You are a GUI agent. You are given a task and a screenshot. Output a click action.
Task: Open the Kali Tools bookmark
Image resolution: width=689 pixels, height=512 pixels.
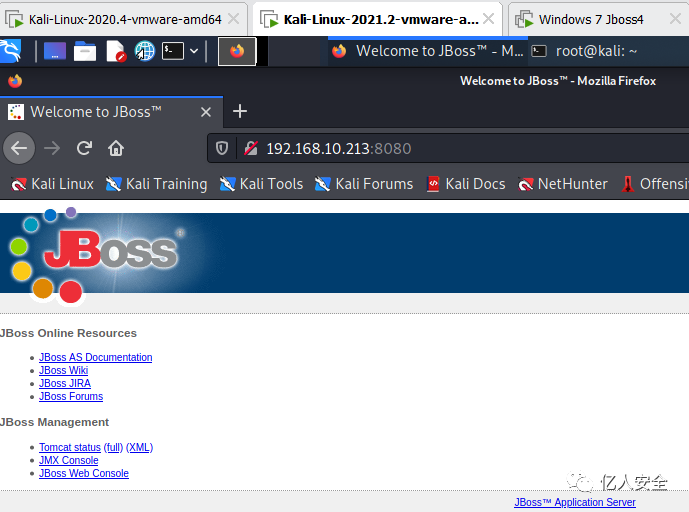tap(261, 184)
